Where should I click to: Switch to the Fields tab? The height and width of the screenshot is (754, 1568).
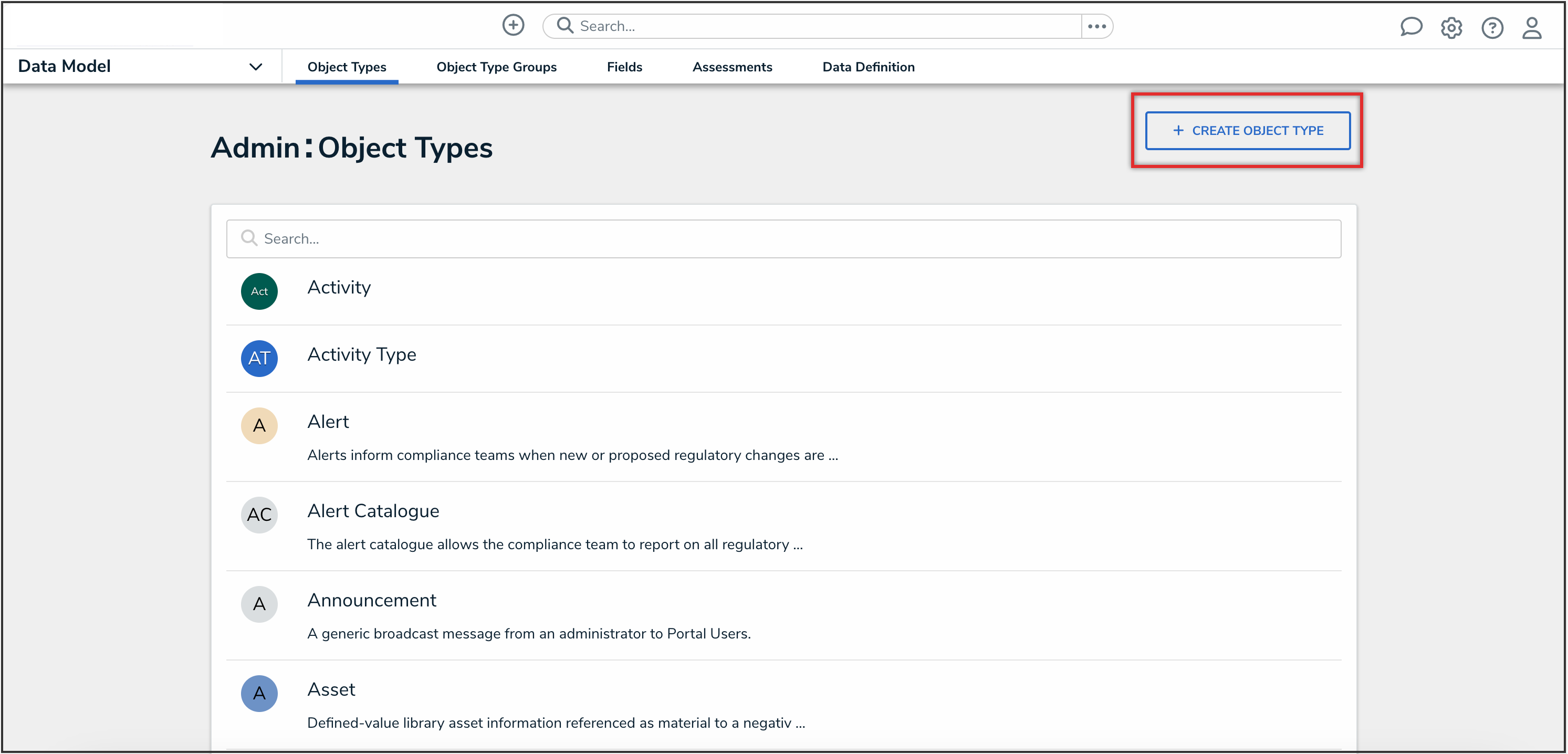point(624,67)
